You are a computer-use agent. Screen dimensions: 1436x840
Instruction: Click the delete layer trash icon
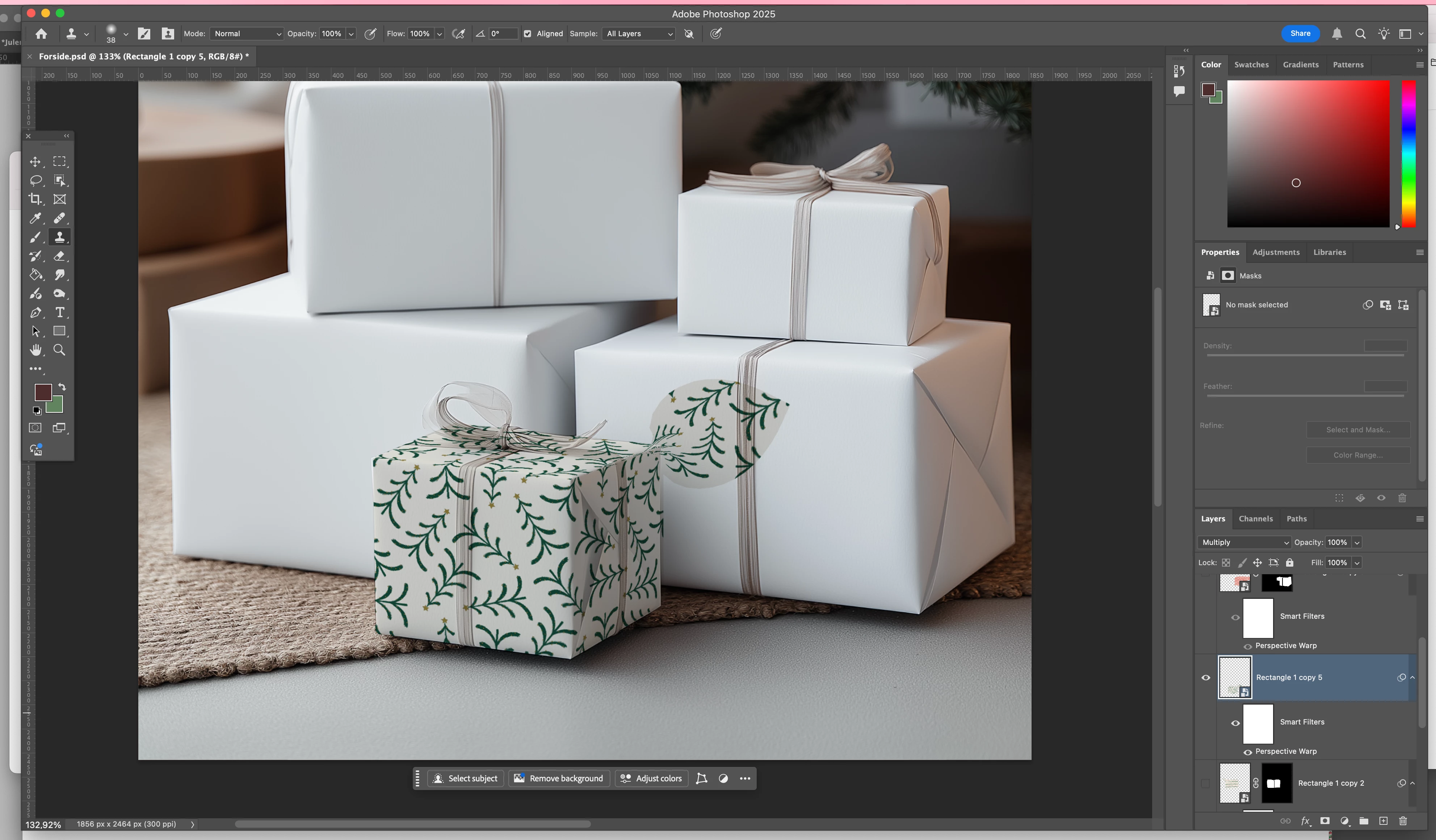[1402, 820]
